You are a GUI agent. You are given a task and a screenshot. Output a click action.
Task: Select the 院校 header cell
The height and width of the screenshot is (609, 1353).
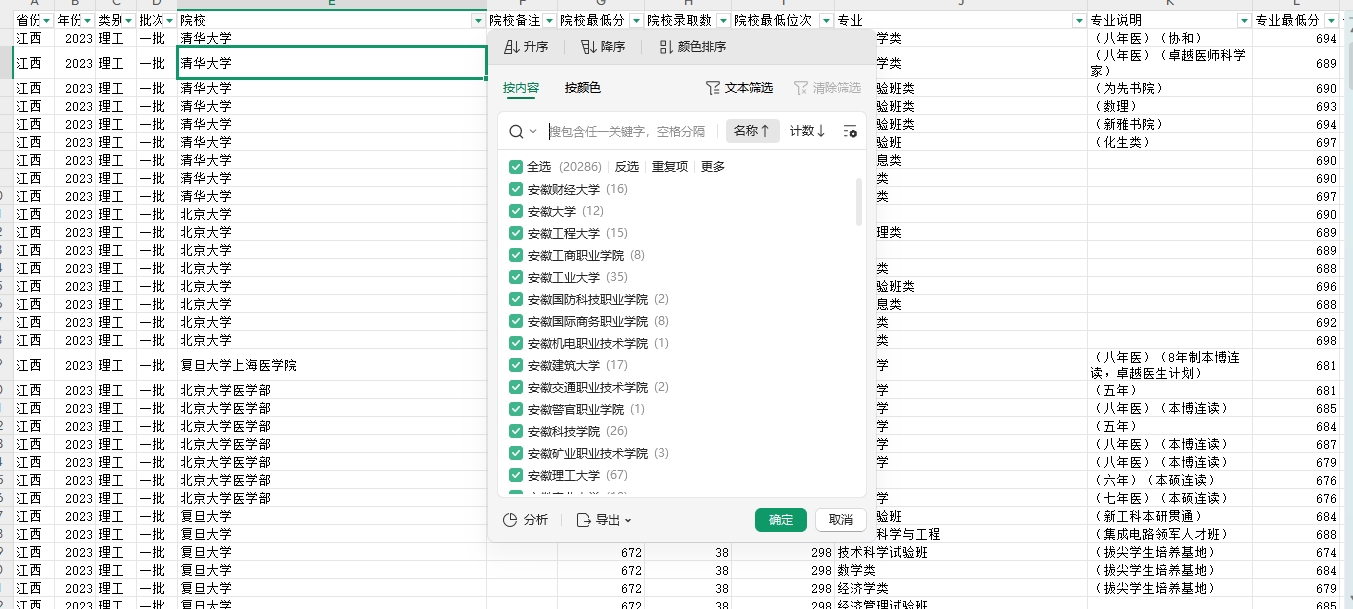click(x=332, y=20)
